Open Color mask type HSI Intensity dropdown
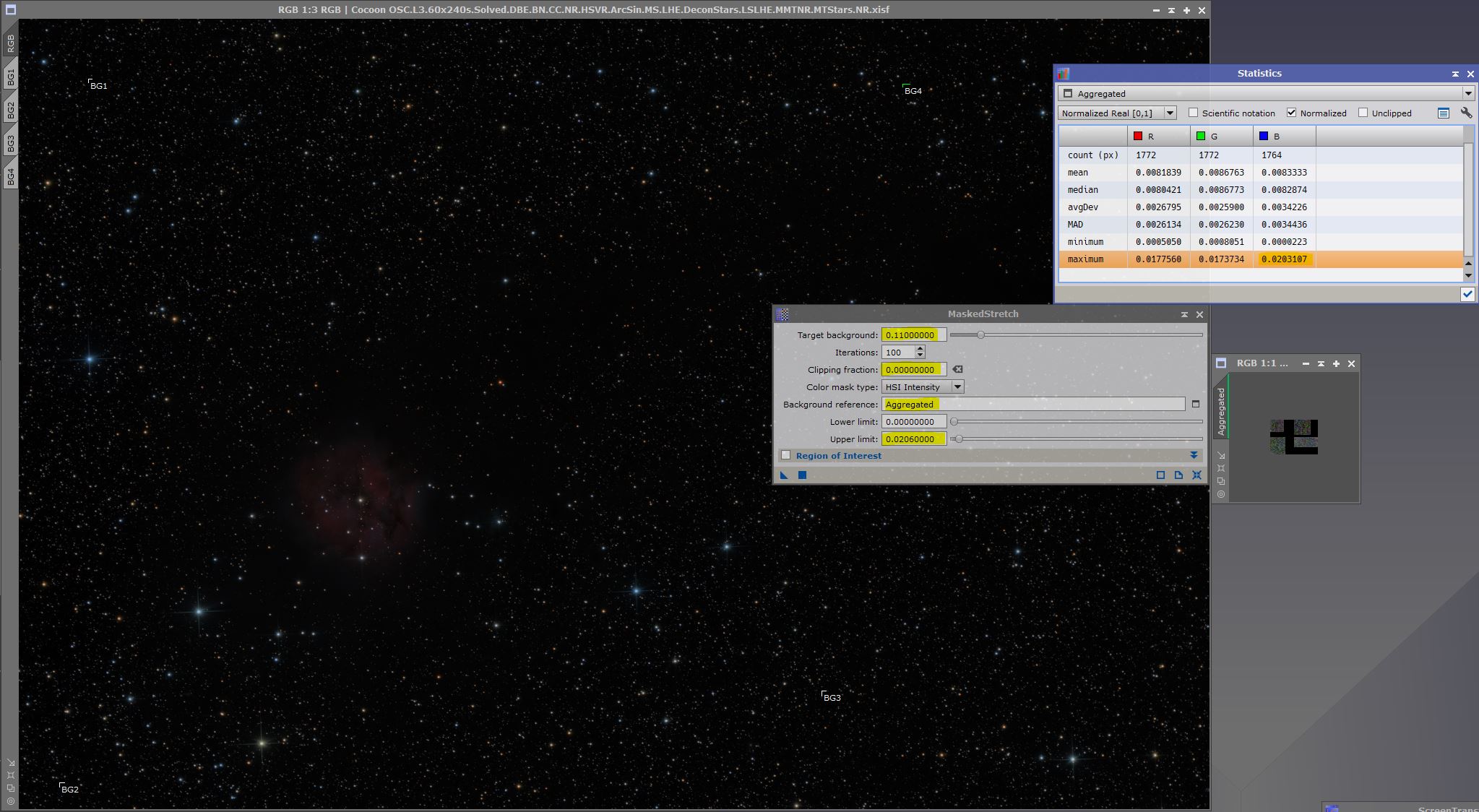This screenshot has width=1479, height=812. (923, 386)
